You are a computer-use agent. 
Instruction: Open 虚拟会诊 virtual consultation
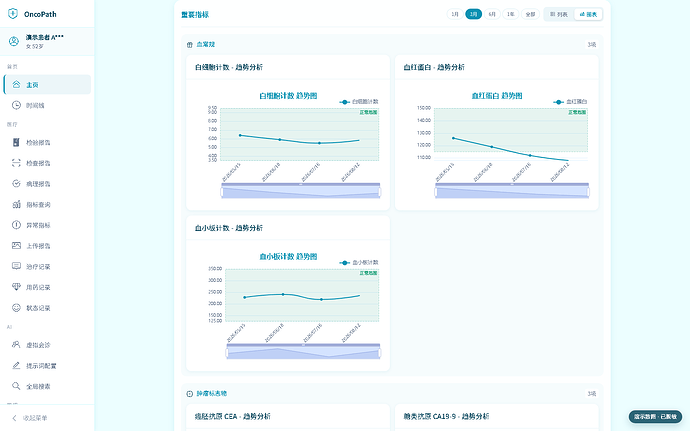47,345
